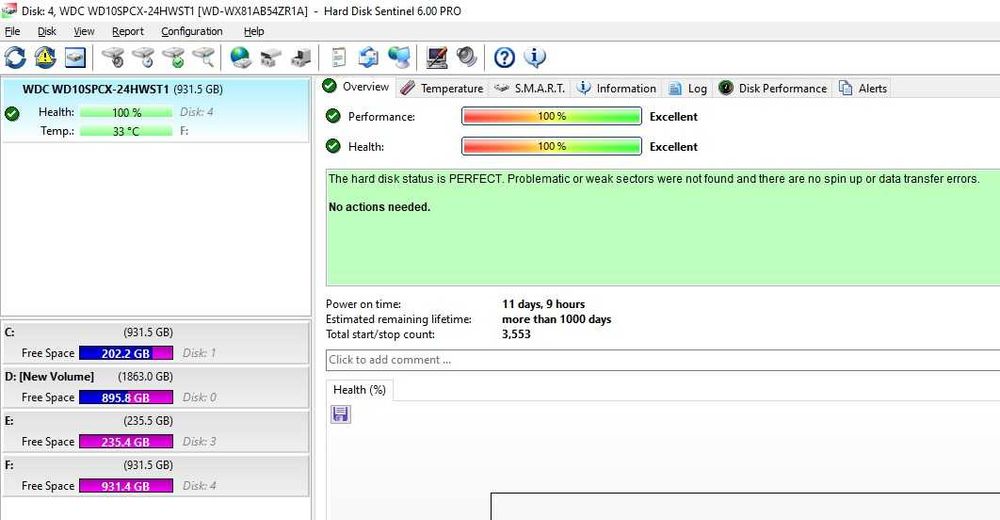This screenshot has height=520, width=1000.
Task: Click the network globe and monitor icon
Action: point(399,57)
